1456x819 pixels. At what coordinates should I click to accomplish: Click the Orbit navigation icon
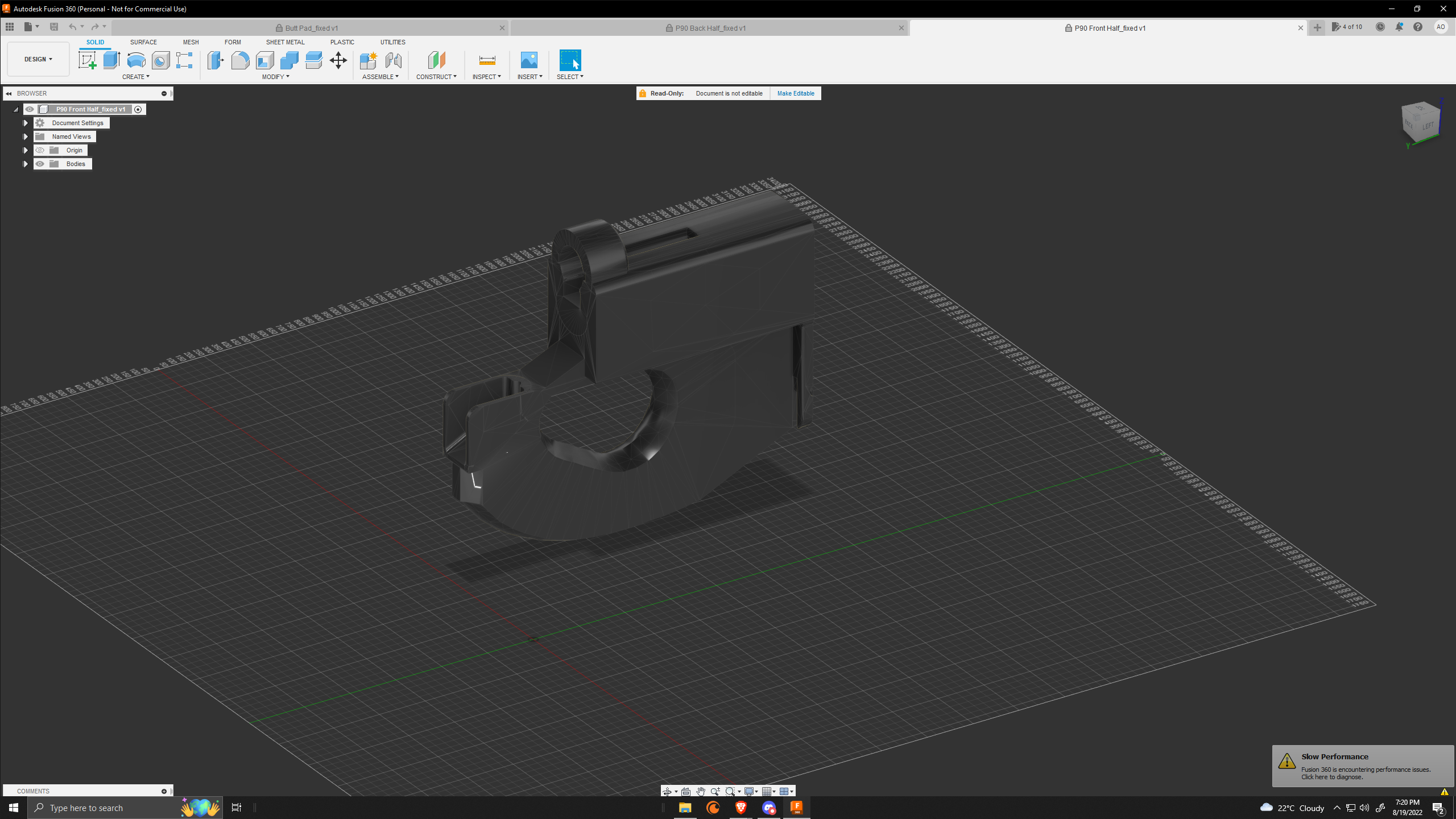[667, 791]
